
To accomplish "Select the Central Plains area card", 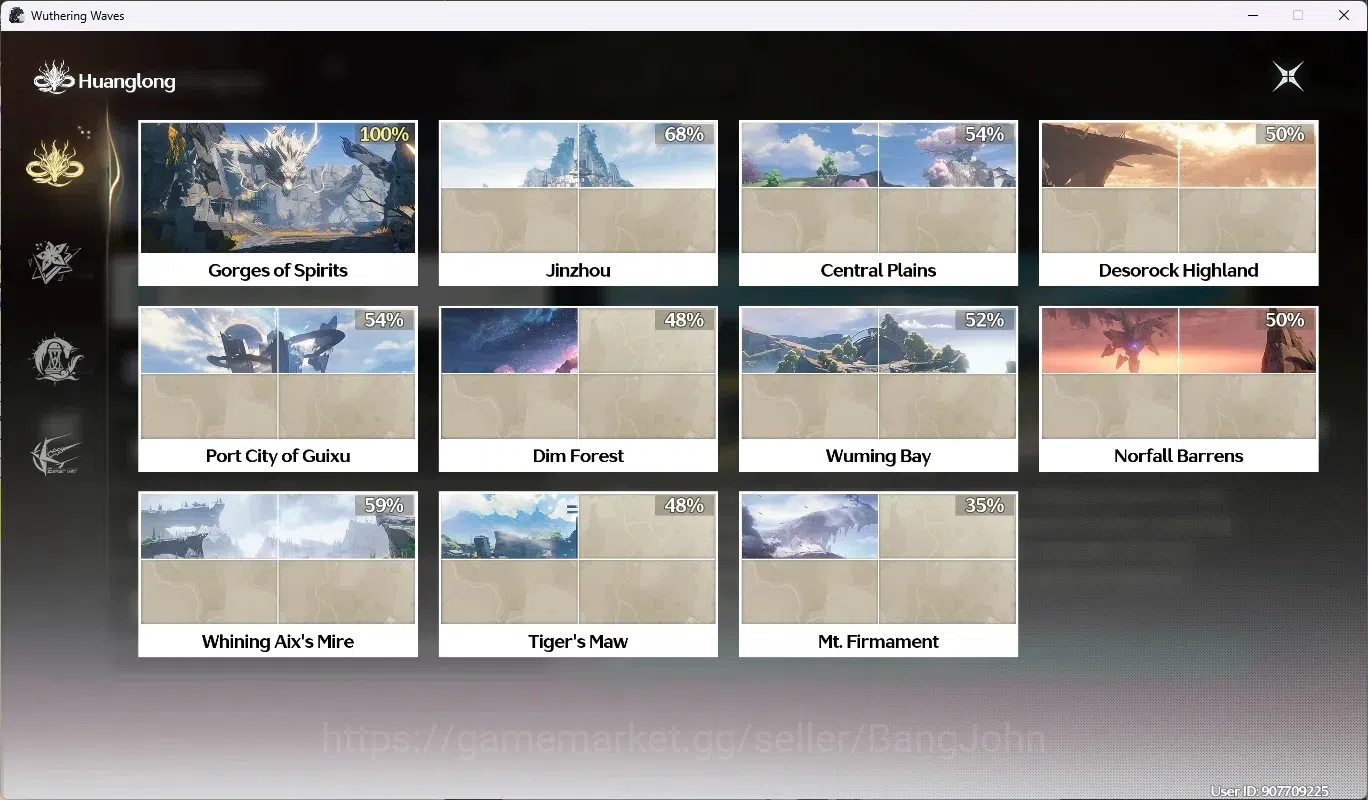I will (878, 203).
